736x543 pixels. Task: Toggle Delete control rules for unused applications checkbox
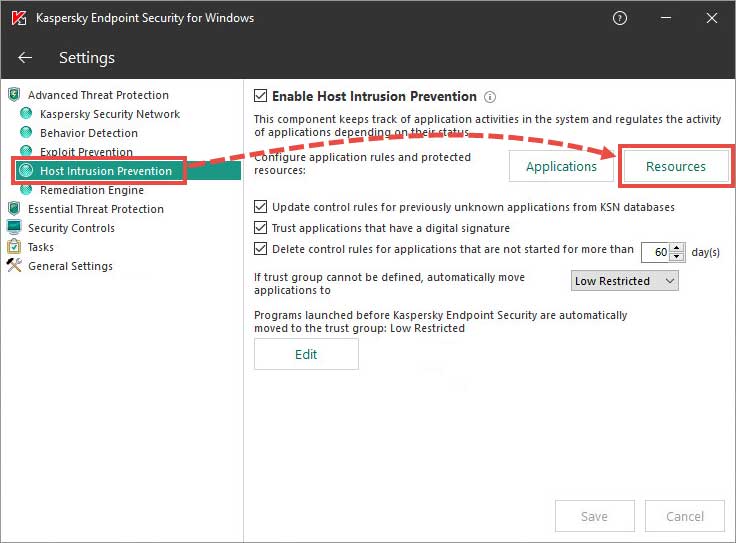click(x=261, y=248)
